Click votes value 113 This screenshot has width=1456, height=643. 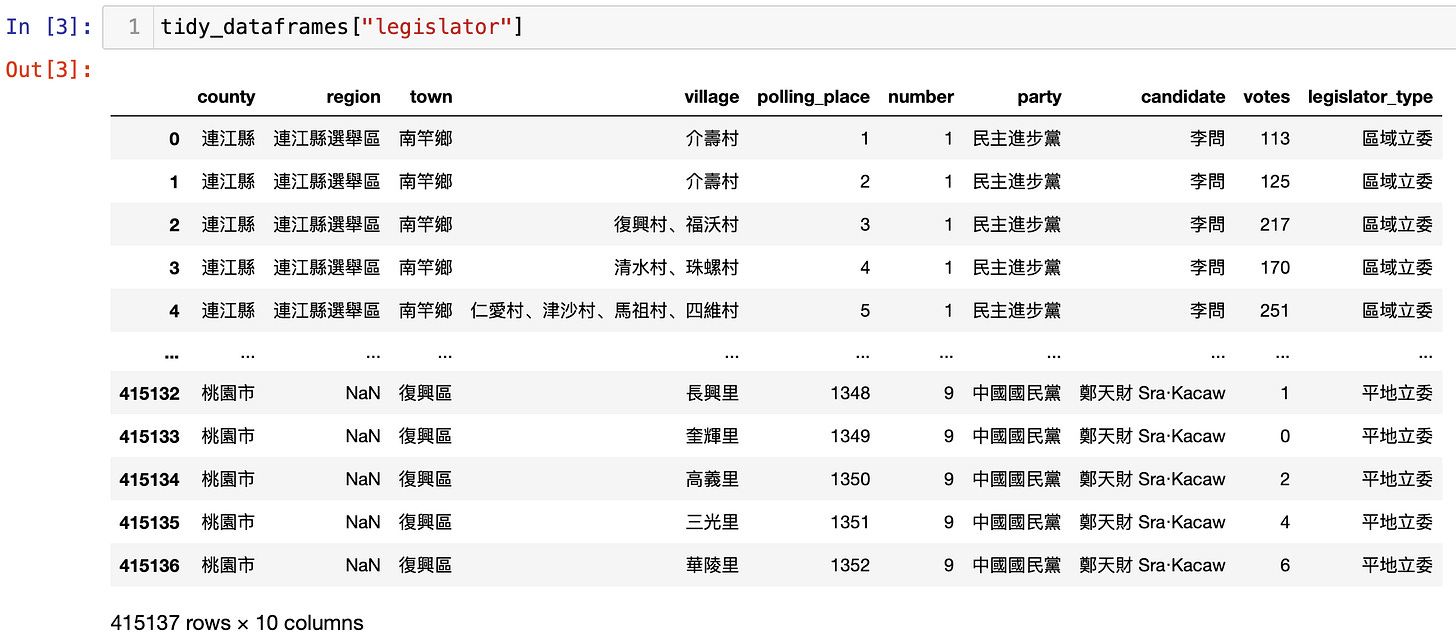tap(1275, 139)
